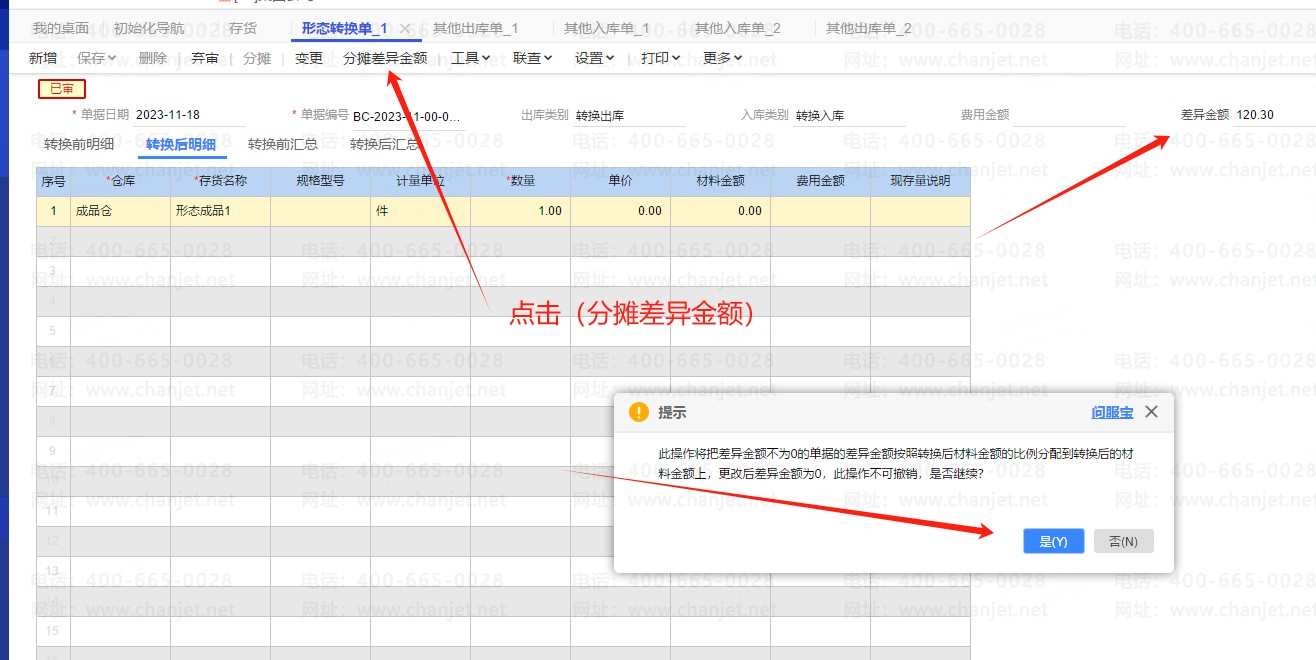Click the 新增 toolbar button
This screenshot has height=660, width=1316.
point(43,58)
